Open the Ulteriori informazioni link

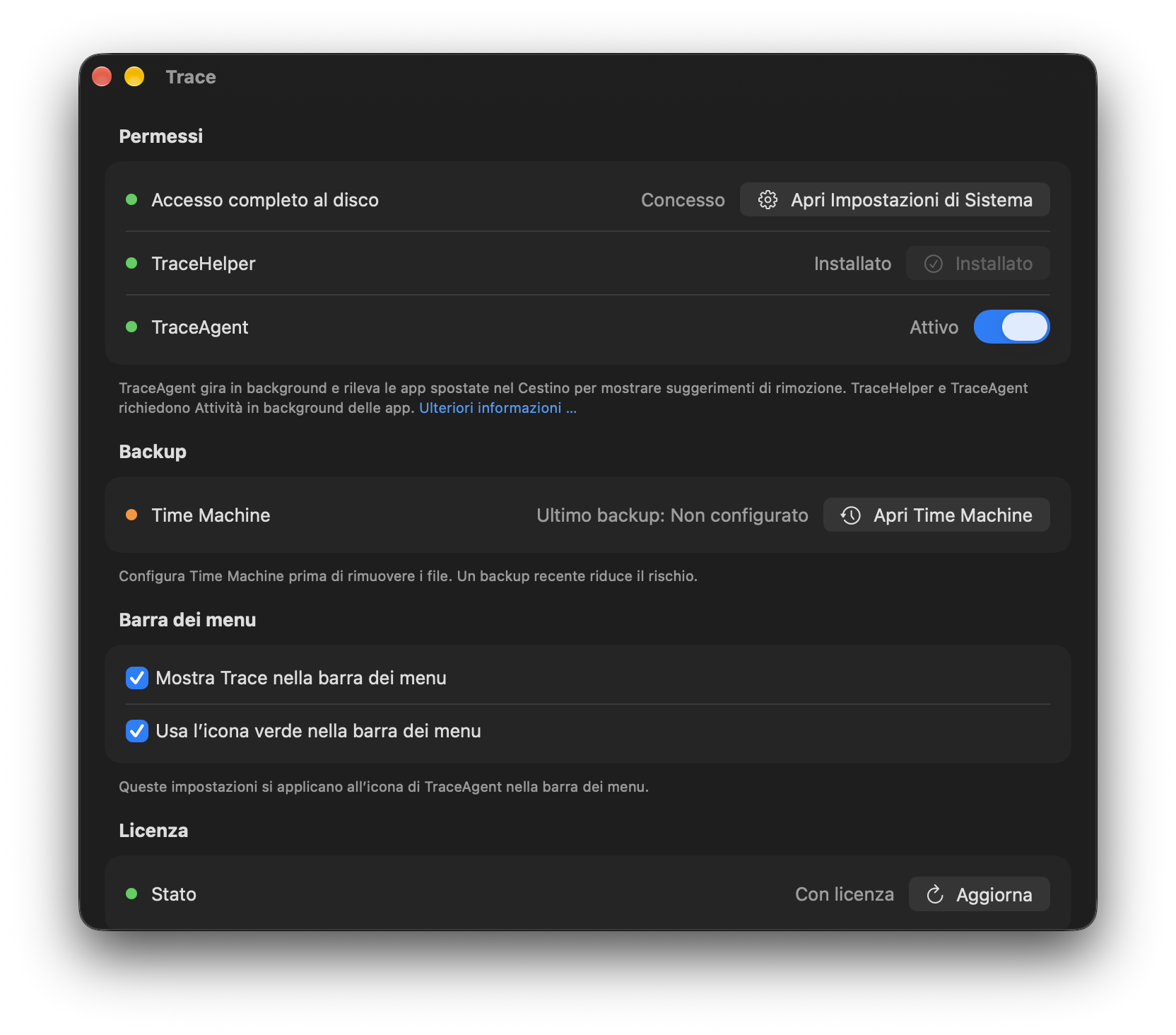pyautogui.click(x=498, y=408)
